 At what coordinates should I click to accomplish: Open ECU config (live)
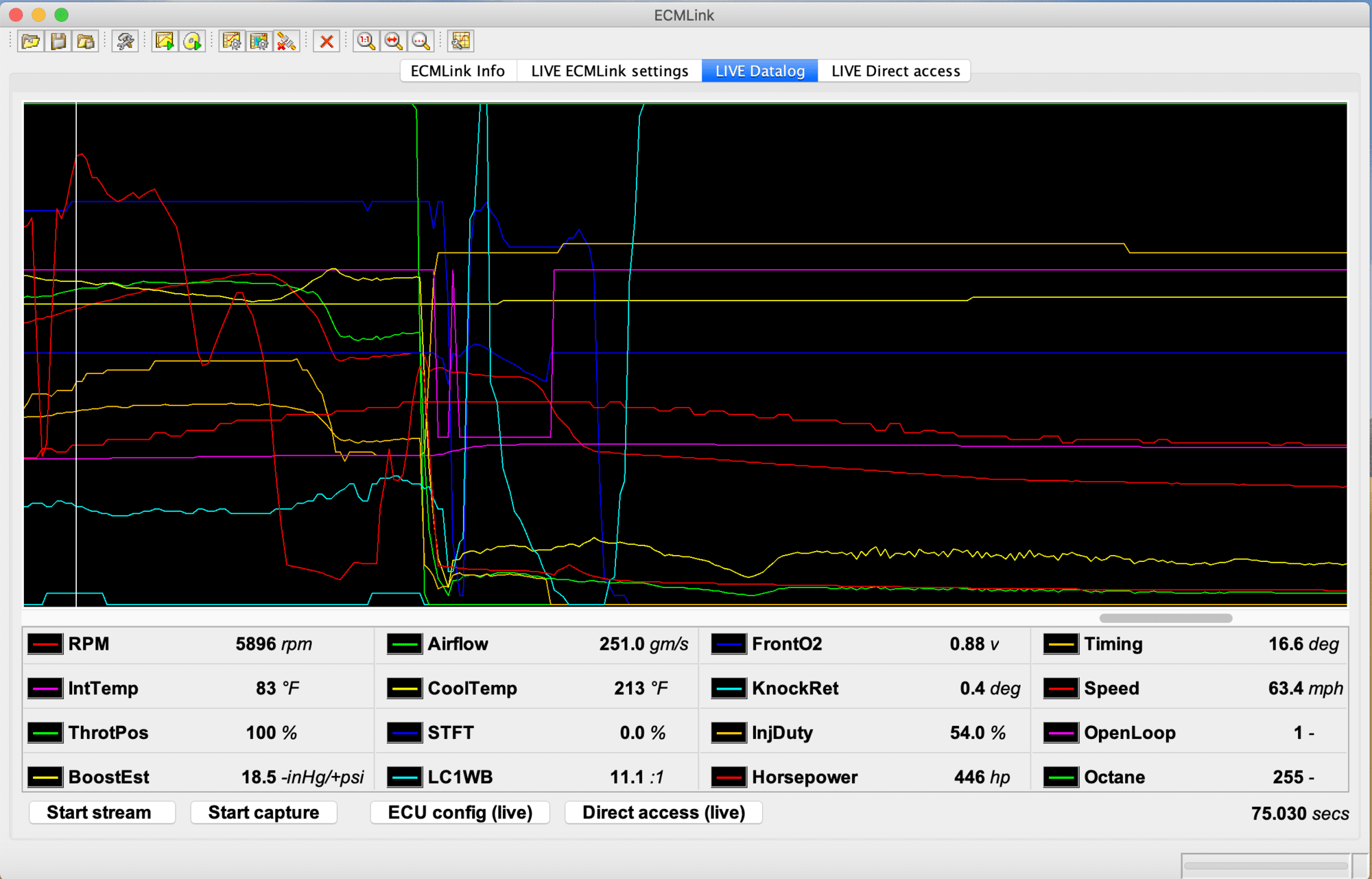click(x=460, y=812)
